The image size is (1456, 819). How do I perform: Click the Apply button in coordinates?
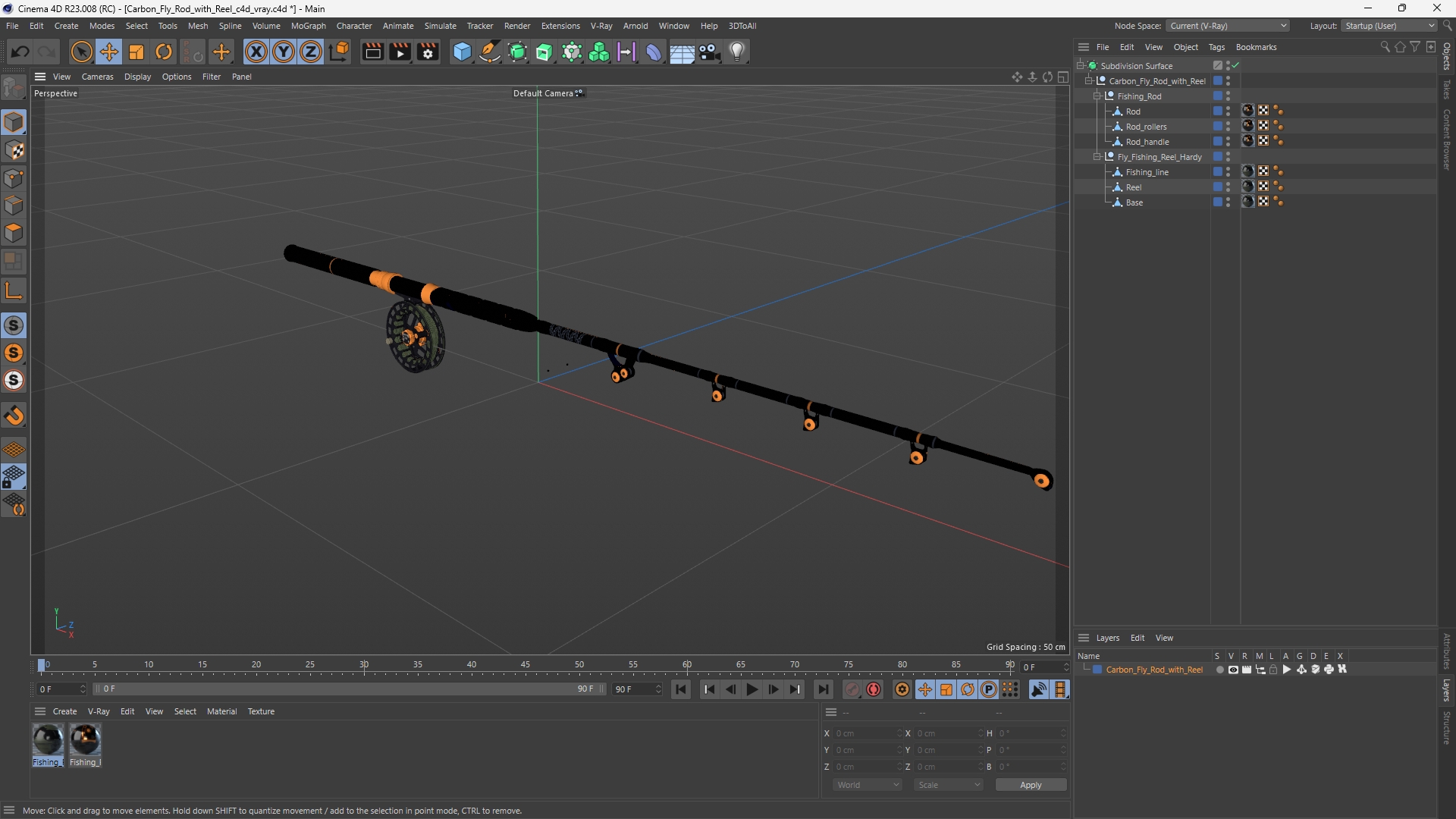click(1031, 785)
